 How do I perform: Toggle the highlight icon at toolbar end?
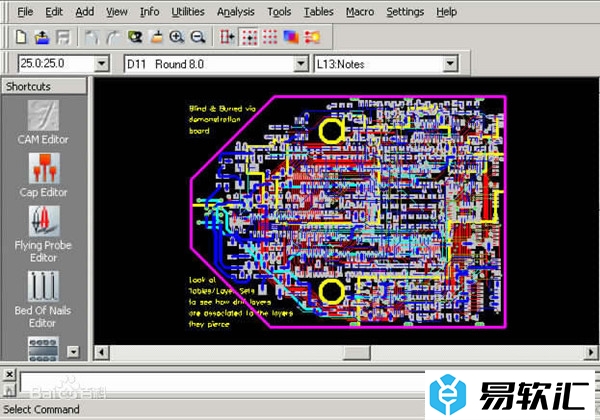coord(312,37)
